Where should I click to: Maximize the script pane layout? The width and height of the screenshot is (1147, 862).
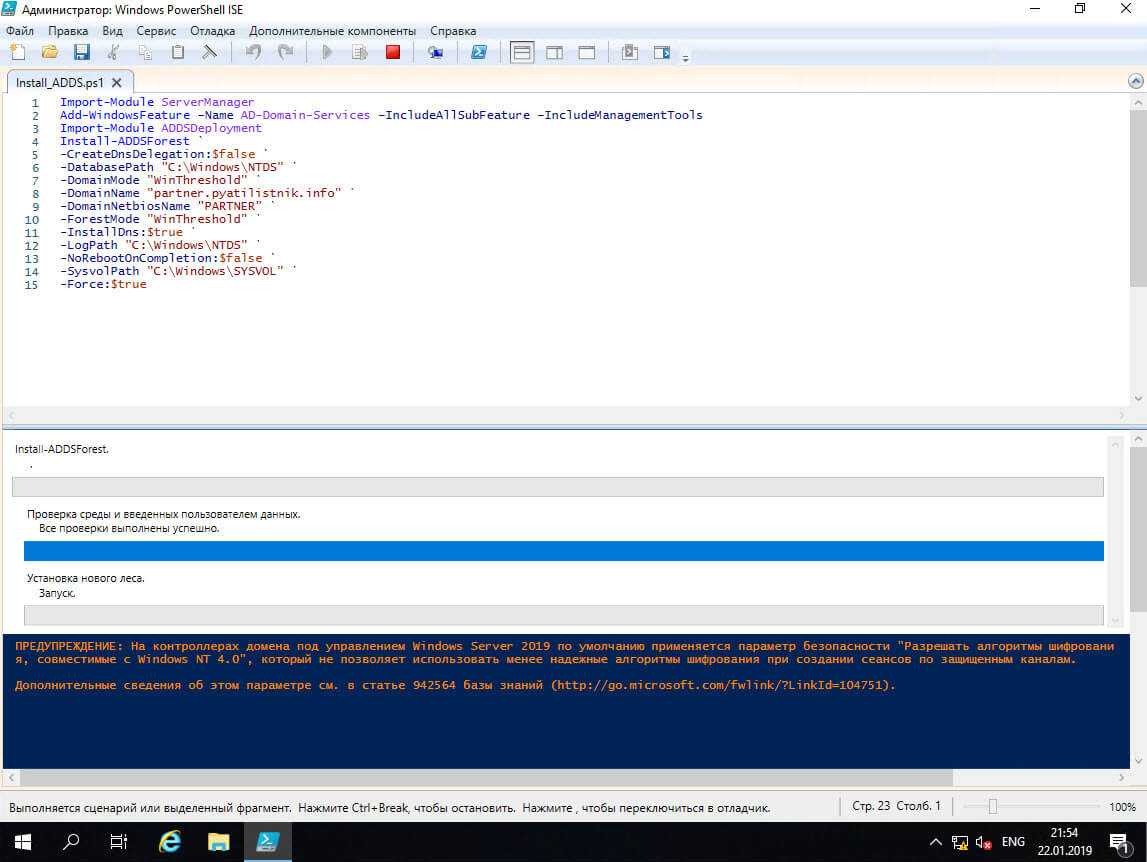586,52
